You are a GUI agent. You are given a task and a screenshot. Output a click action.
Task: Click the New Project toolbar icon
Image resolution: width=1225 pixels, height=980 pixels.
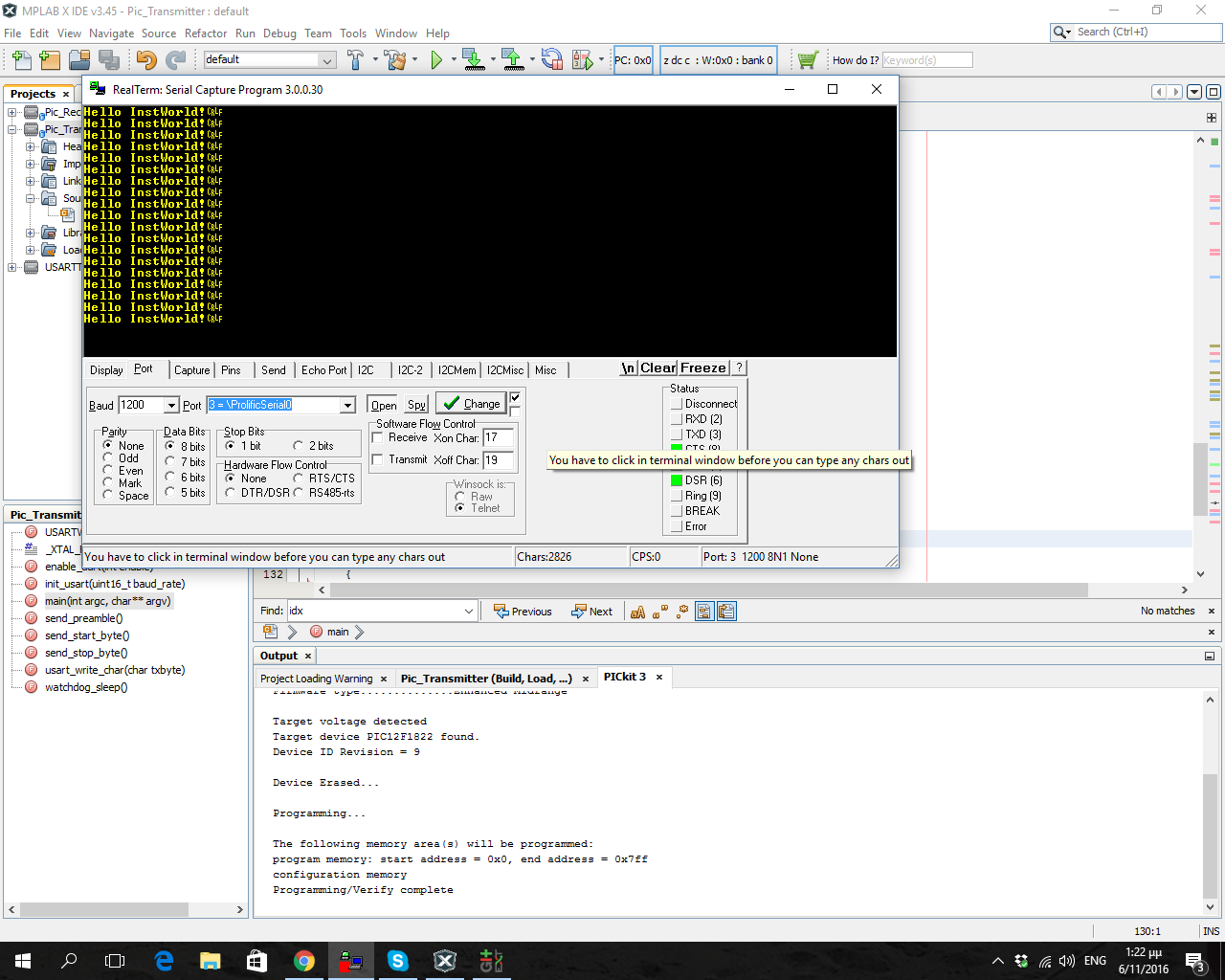[50, 60]
